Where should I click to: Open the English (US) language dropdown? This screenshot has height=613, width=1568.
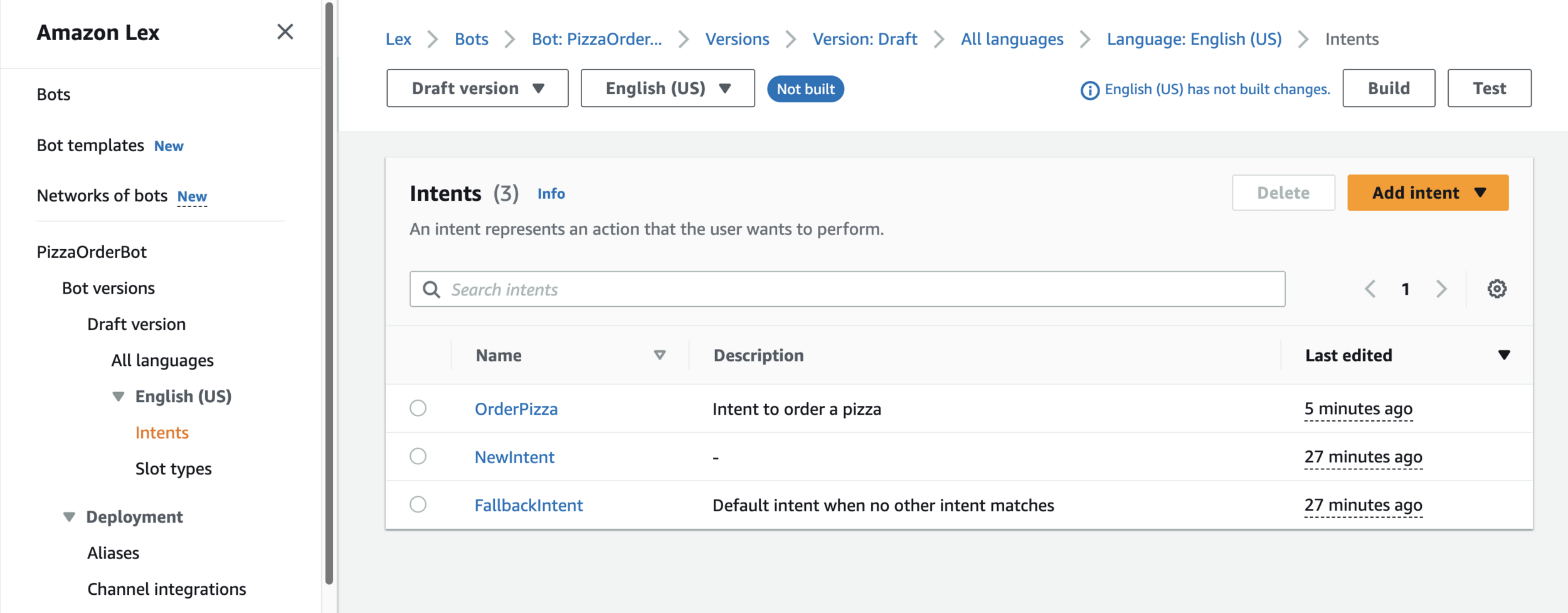coord(667,88)
